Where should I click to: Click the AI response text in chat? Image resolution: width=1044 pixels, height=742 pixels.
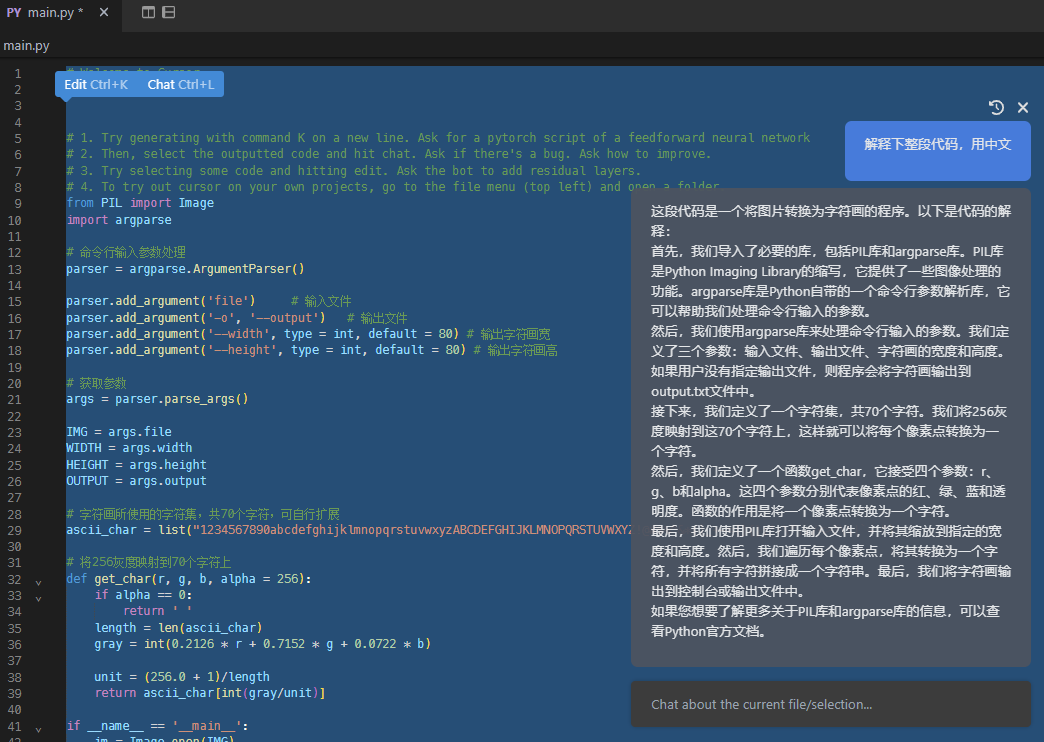831,422
